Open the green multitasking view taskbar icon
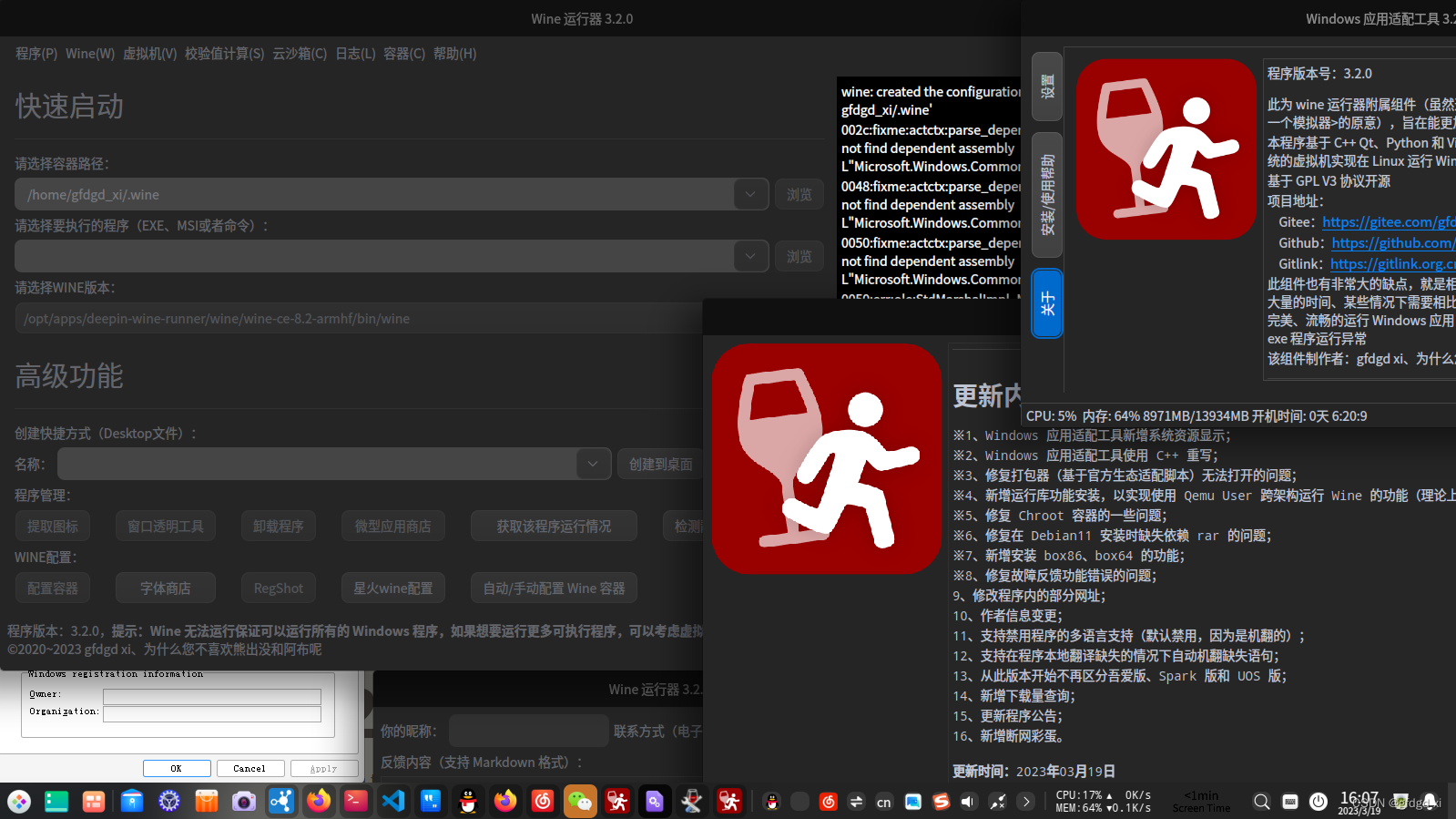Image resolution: width=1456 pixels, height=819 pixels. (56, 801)
